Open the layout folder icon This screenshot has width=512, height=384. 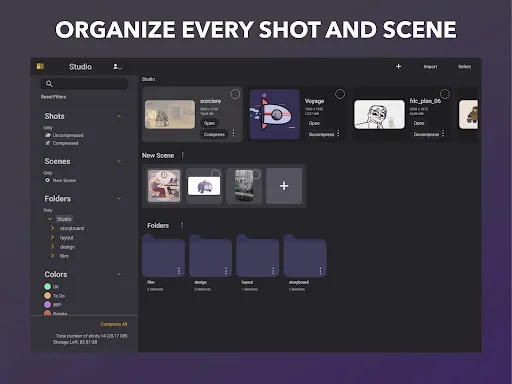click(258, 256)
